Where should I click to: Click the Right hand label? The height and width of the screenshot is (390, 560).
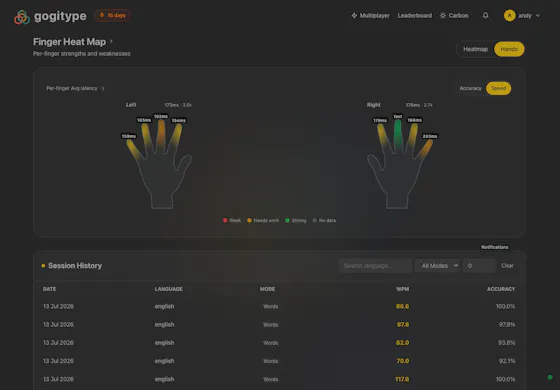click(x=374, y=105)
